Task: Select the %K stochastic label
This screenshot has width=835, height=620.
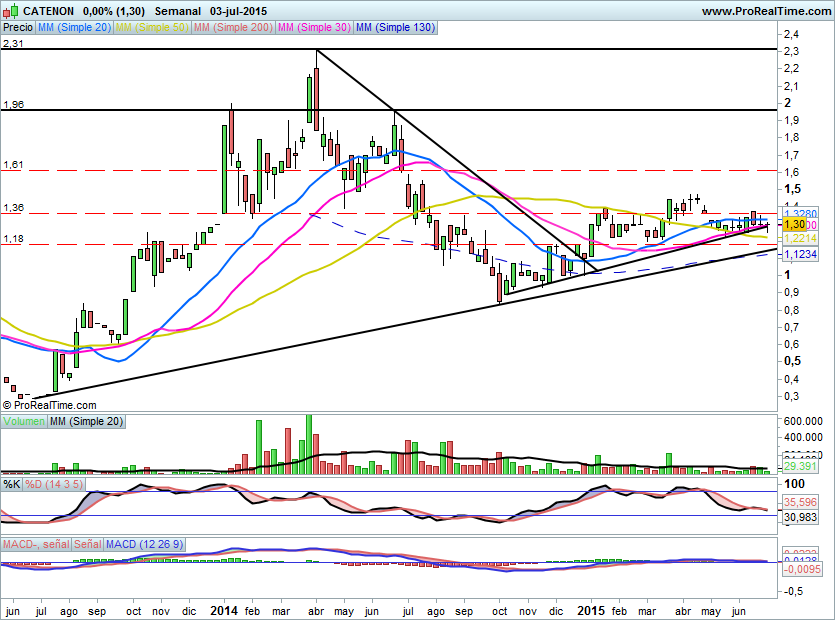Action: click(x=12, y=485)
